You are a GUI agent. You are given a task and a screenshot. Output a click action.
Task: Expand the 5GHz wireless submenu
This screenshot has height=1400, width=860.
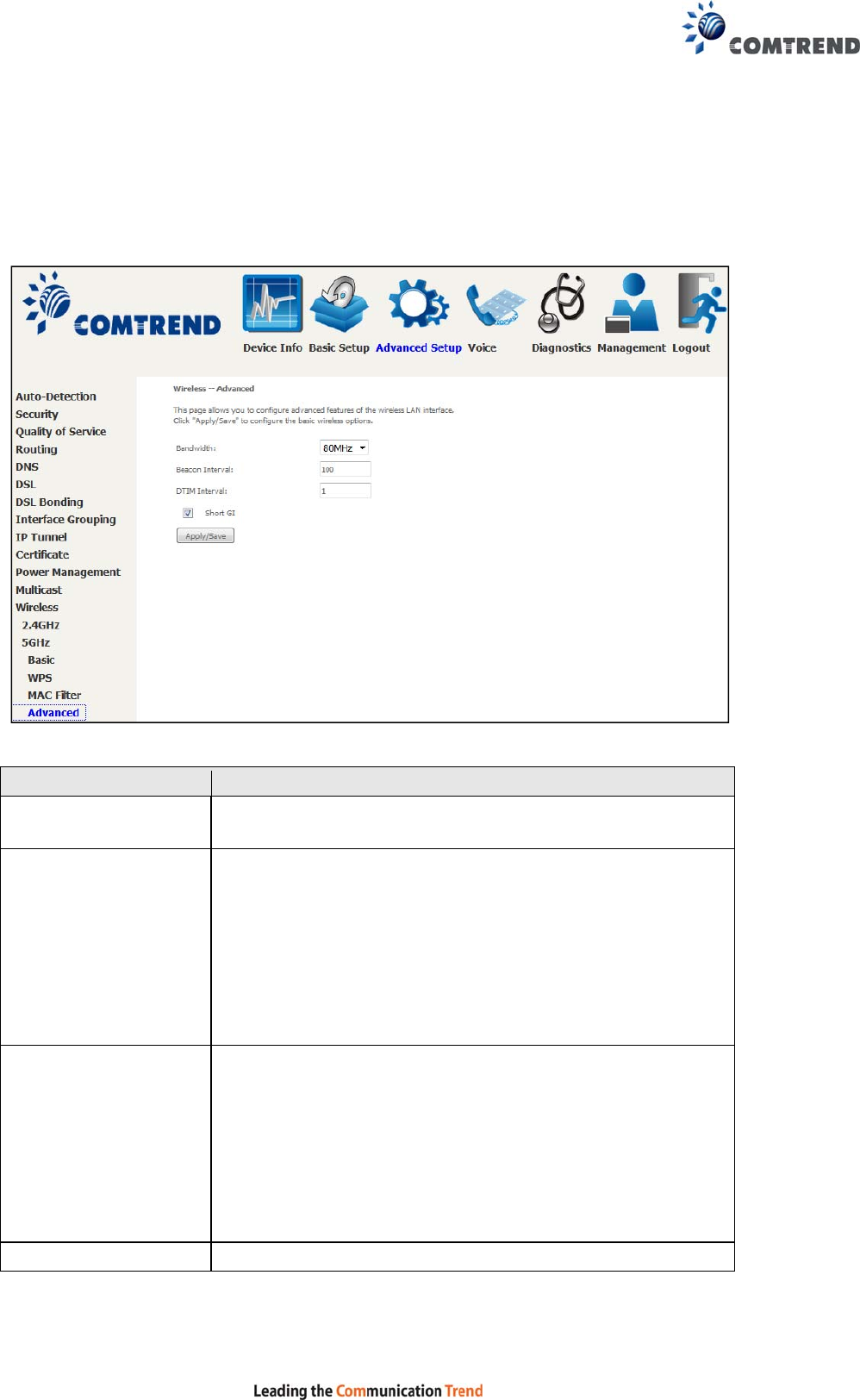(35, 643)
